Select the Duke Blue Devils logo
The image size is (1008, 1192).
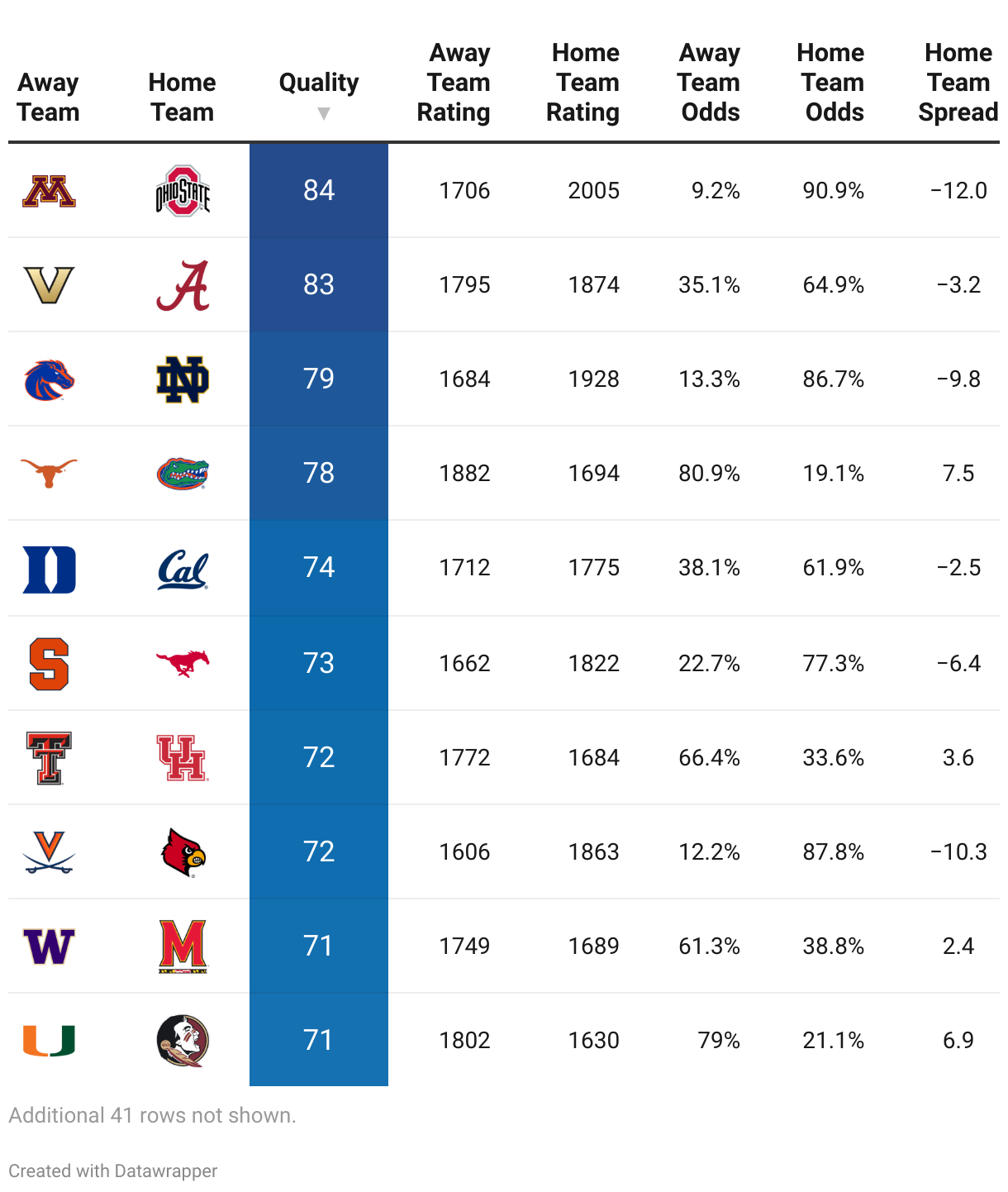point(49,569)
